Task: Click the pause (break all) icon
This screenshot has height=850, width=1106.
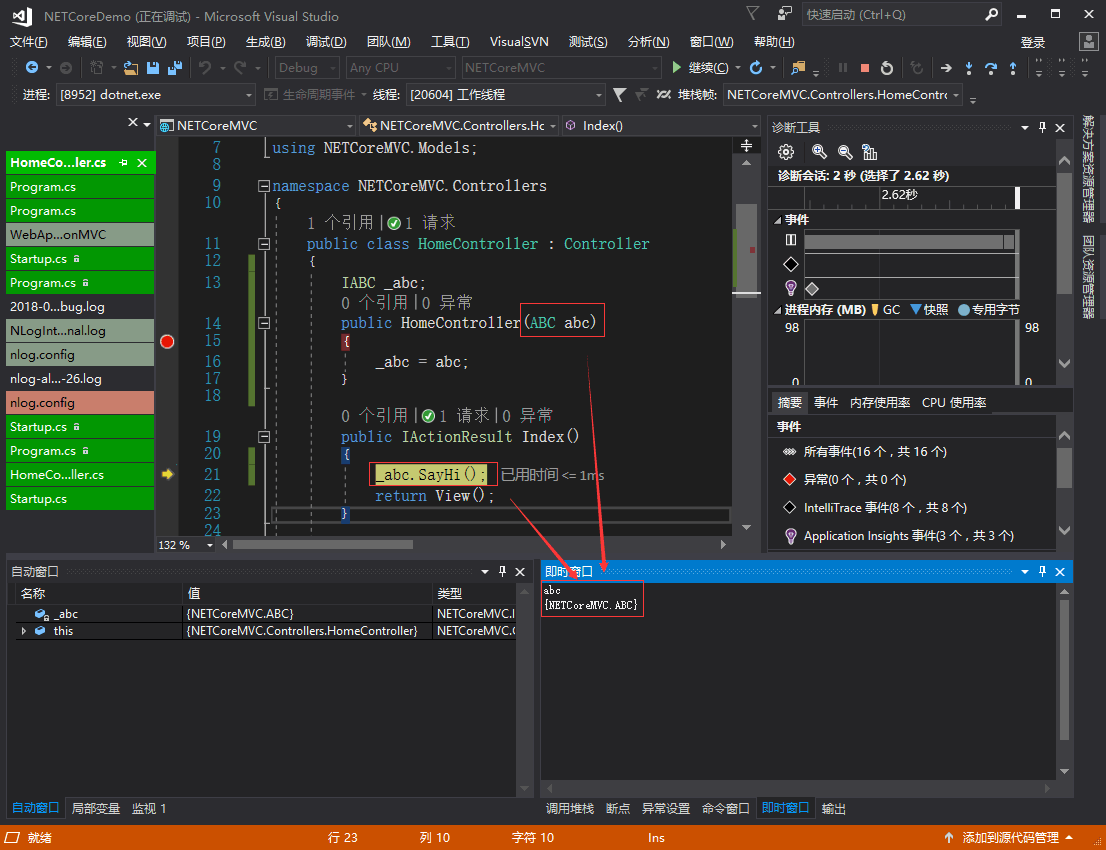Action: click(843, 68)
